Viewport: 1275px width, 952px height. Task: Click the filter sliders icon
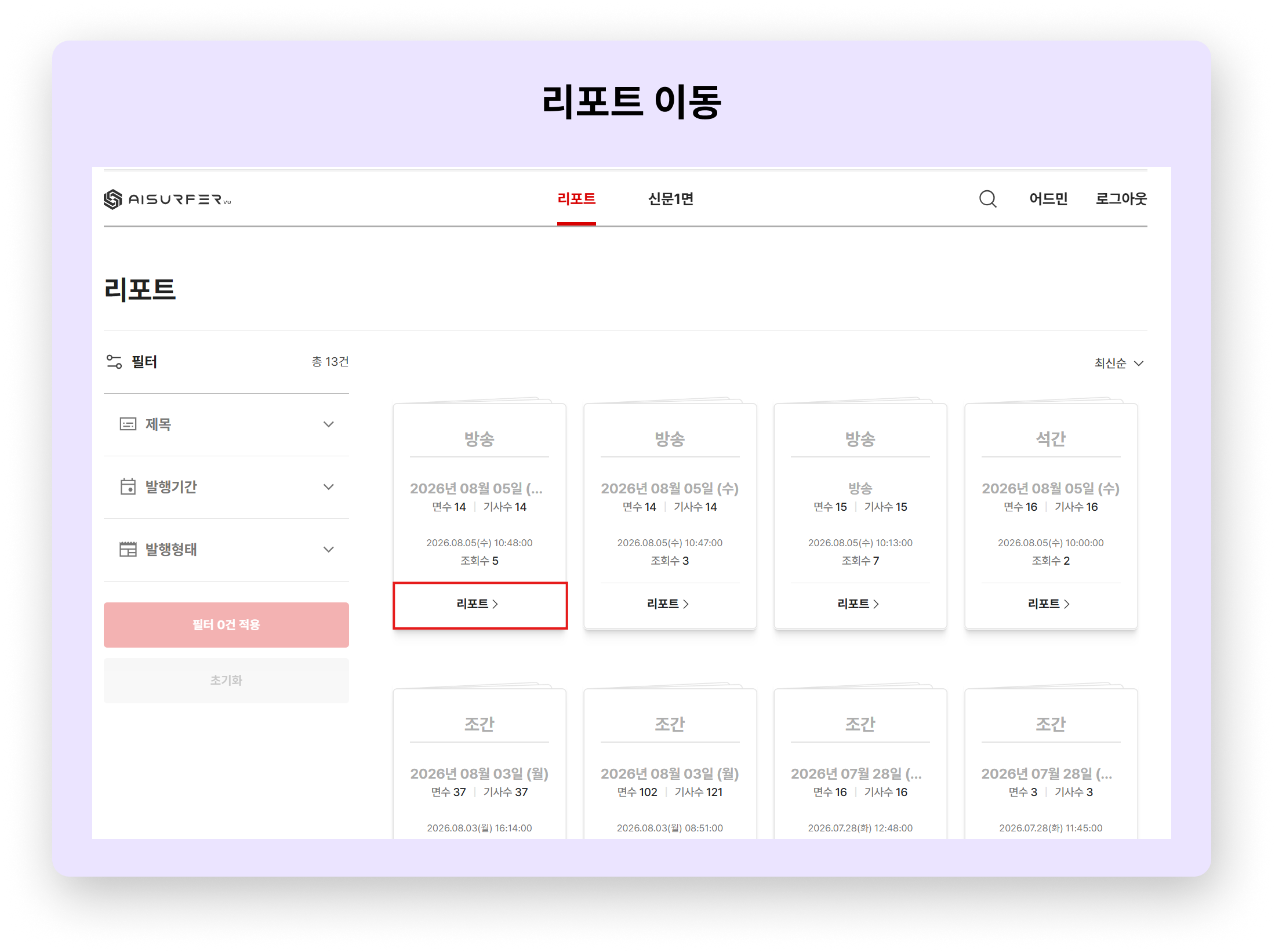point(114,362)
